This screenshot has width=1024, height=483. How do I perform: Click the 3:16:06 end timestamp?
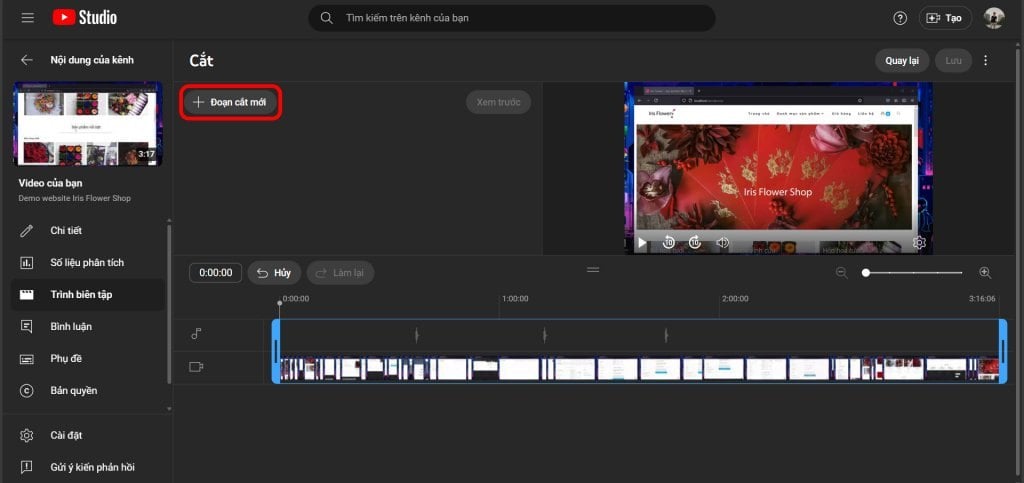click(x=982, y=299)
